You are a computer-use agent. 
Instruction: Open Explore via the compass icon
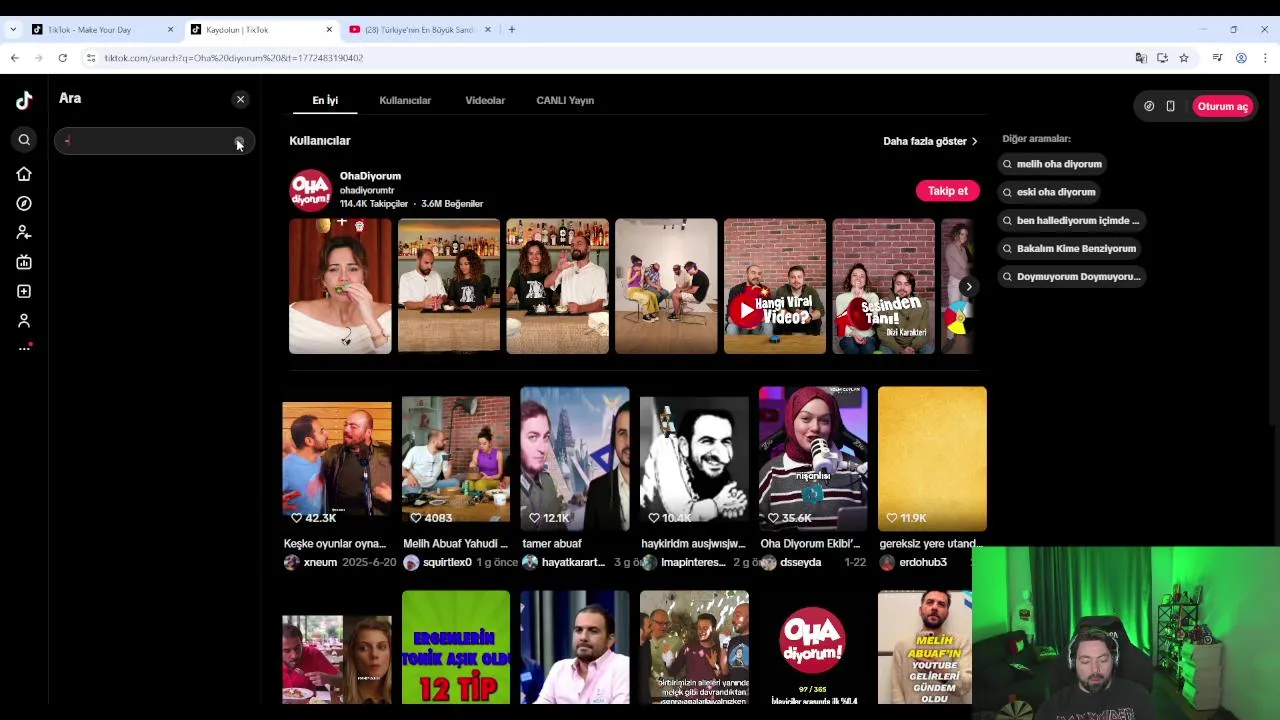point(24,203)
